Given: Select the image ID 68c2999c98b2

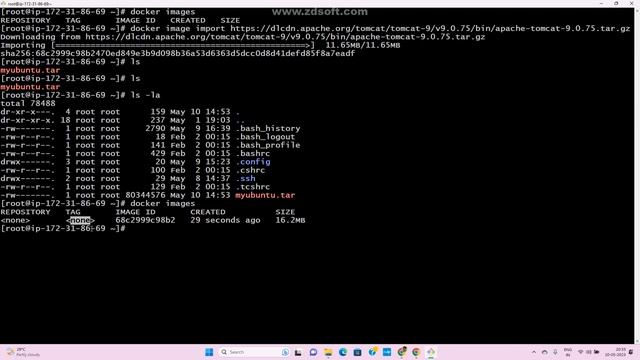Looking at the screenshot, I should (x=145, y=220).
